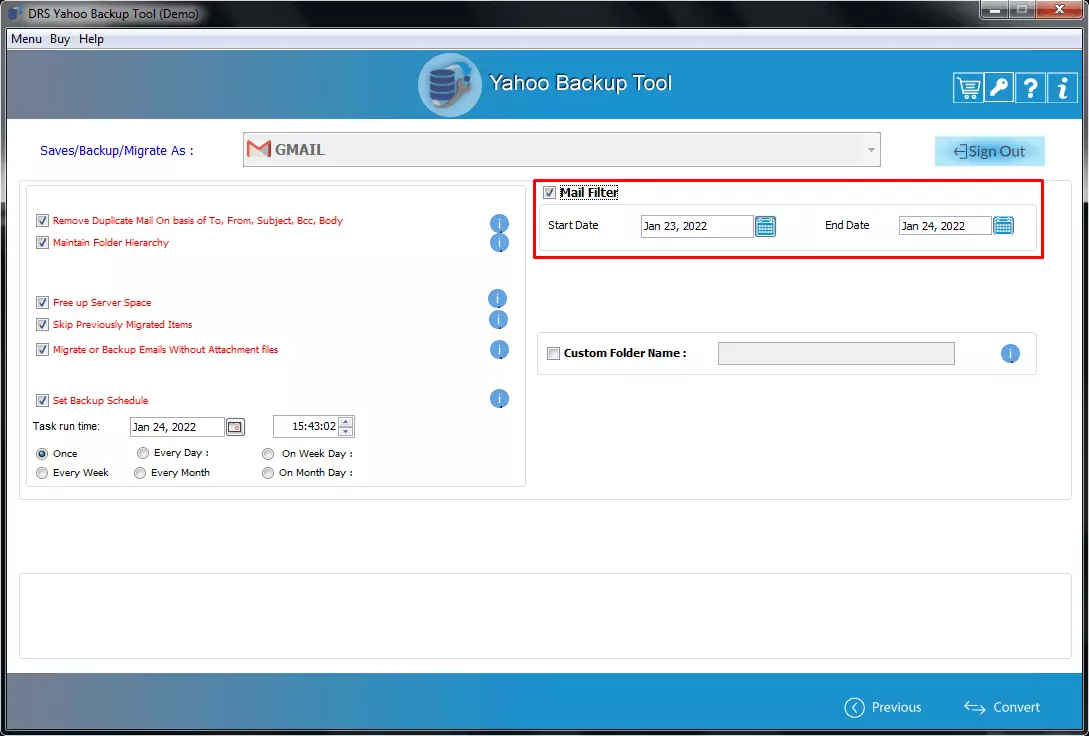Increase task run time with up arrow
Screen dimensions: 1089x736
(346, 422)
